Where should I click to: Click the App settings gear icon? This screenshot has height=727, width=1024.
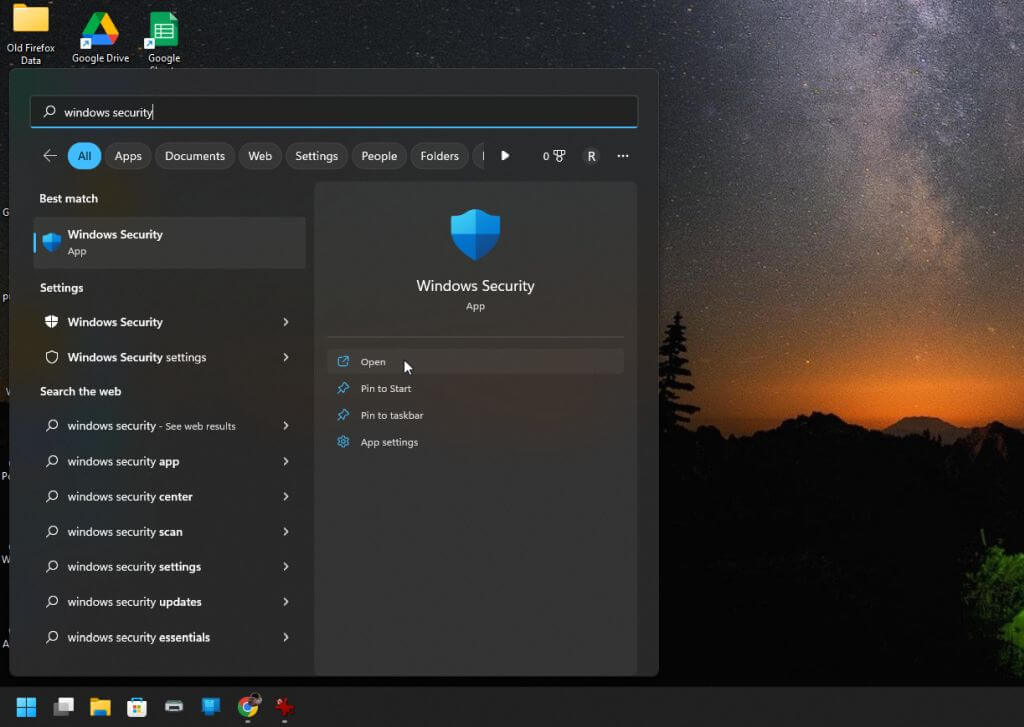[343, 442]
